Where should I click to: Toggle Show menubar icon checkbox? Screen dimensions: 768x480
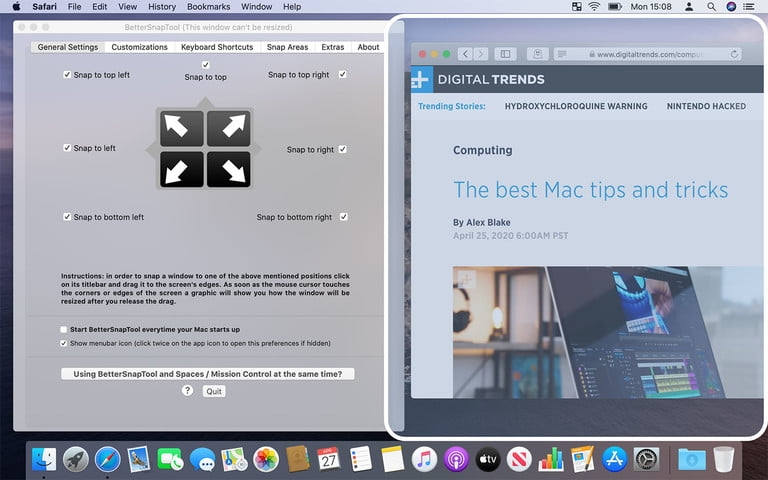pyautogui.click(x=64, y=343)
